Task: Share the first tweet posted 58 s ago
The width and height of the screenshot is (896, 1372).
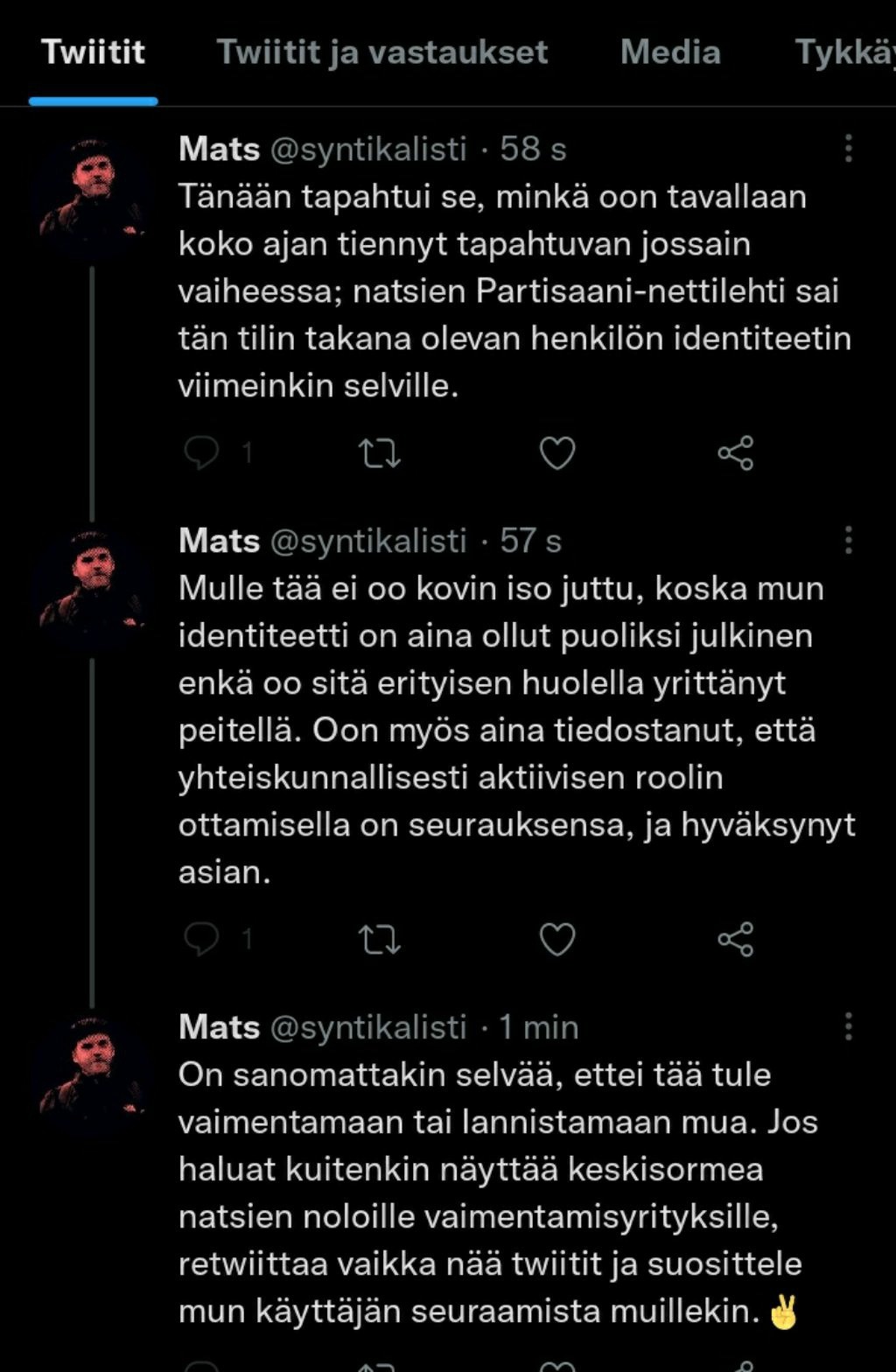Action: (x=735, y=453)
